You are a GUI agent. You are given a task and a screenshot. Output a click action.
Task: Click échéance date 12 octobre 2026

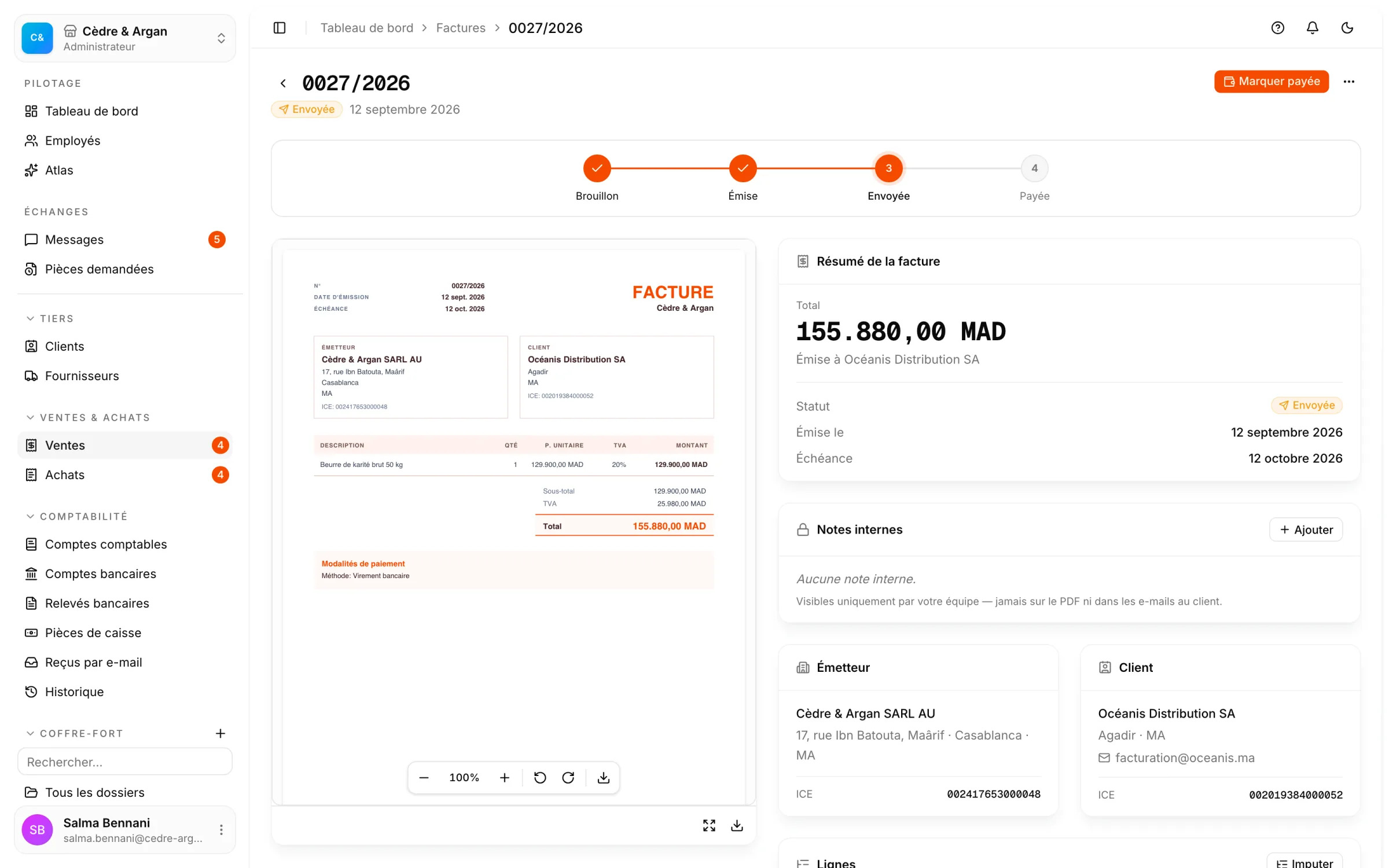coord(1295,458)
